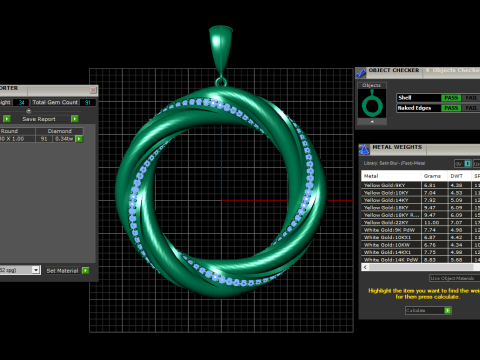Toggle the Shell PASS indicator
The image size is (480, 360).
(x=451, y=98)
